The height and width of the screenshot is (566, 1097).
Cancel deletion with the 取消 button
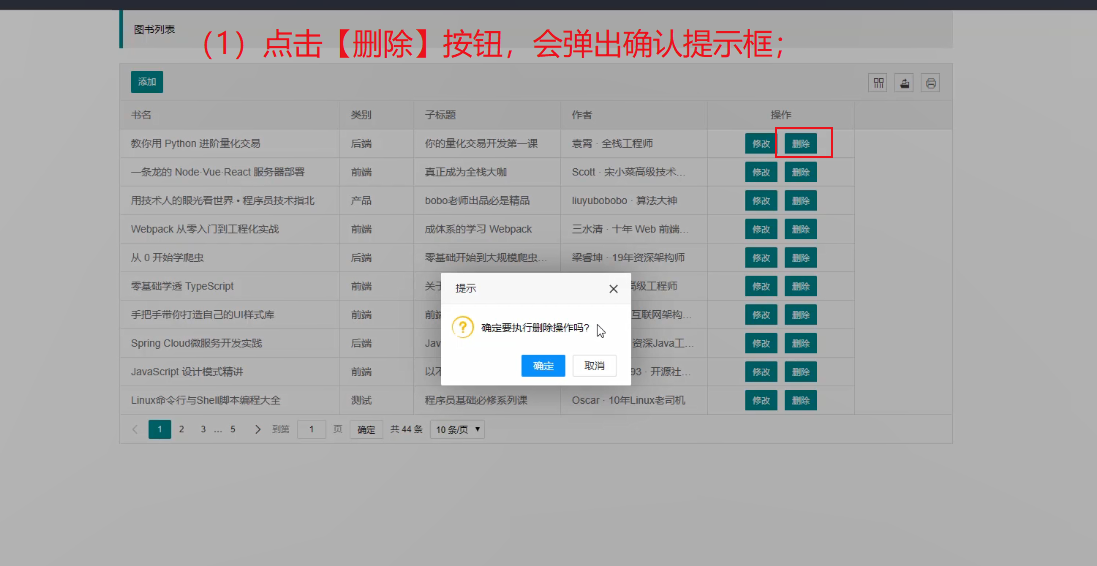click(x=595, y=366)
